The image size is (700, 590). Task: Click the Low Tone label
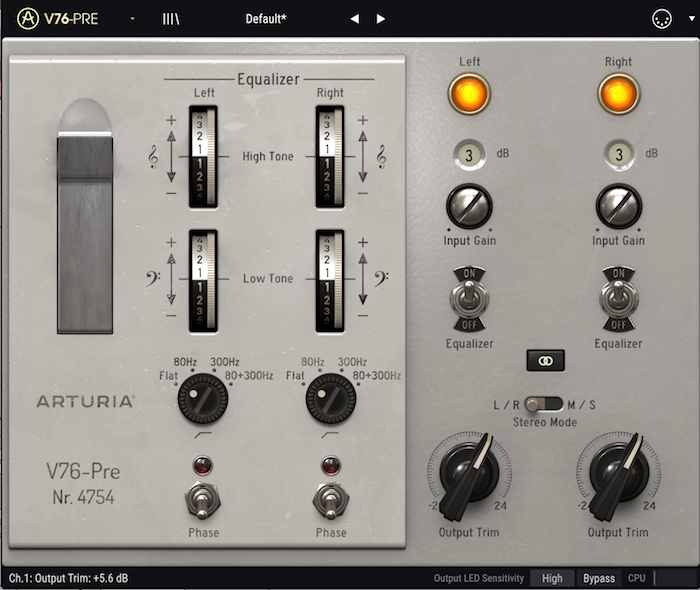point(268,278)
